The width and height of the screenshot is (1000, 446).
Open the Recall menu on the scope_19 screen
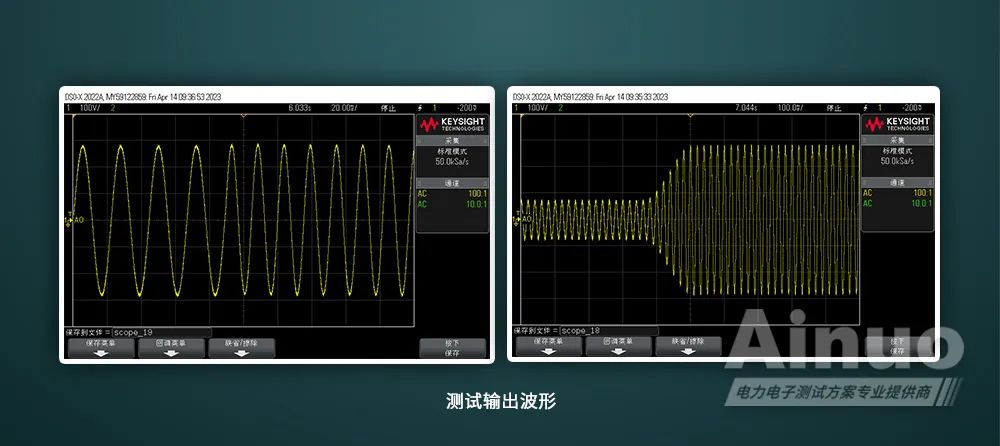tap(170, 346)
